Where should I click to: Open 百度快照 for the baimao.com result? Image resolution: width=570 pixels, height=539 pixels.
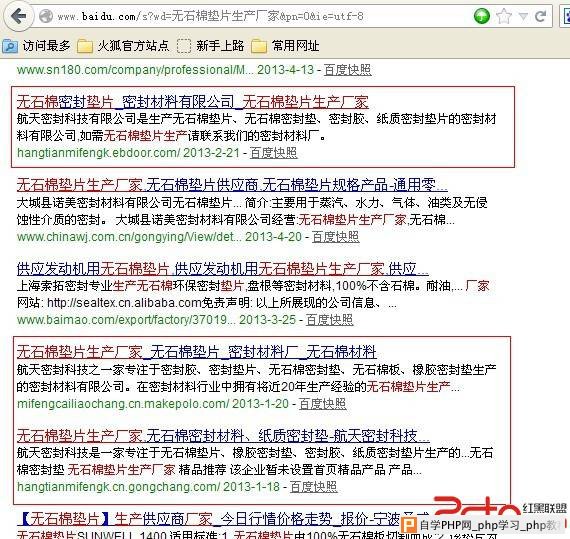pos(330,320)
